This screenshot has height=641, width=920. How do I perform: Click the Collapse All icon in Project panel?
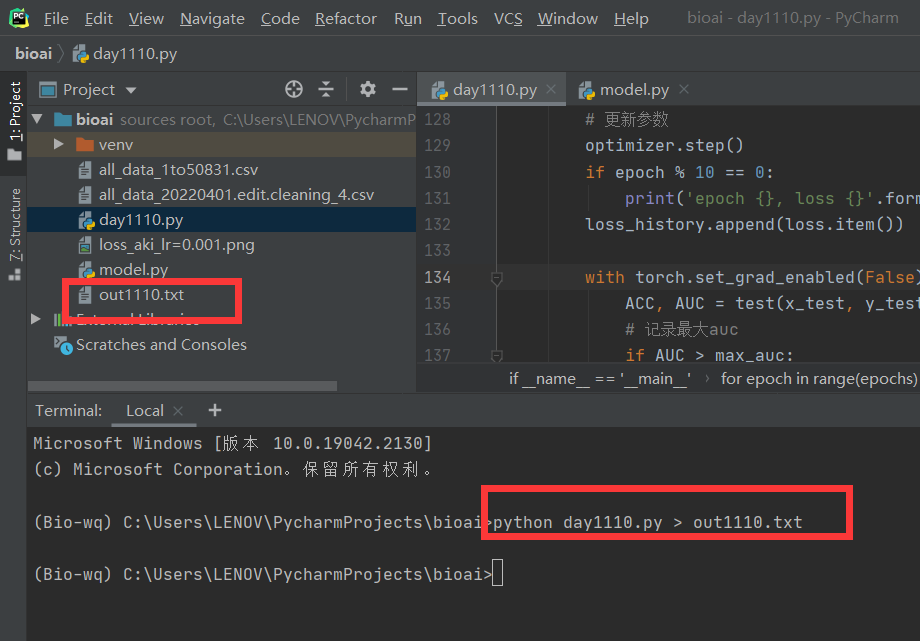(326, 89)
